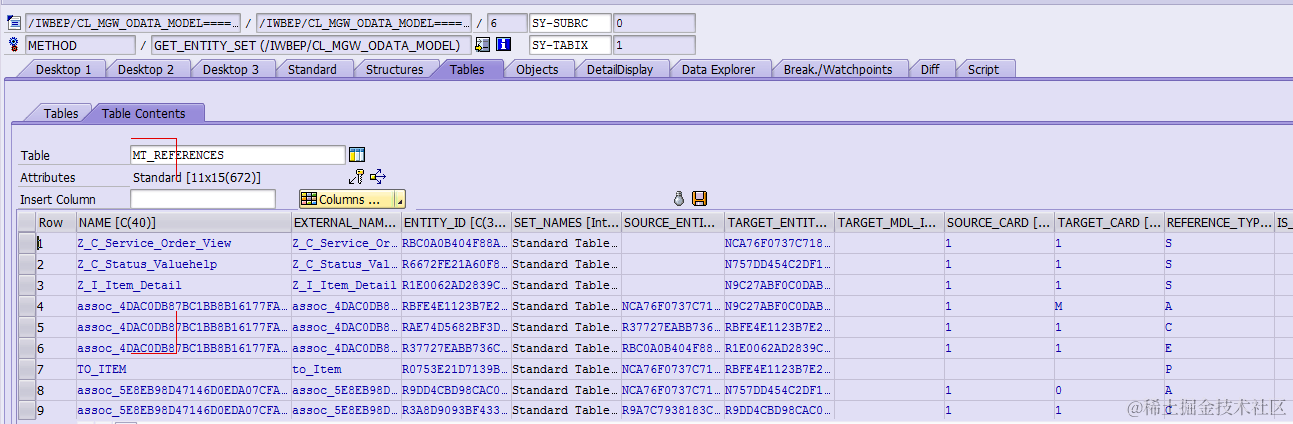Expand the Columns dropdown arrow
This screenshot has width=1293, height=424.
(399, 199)
